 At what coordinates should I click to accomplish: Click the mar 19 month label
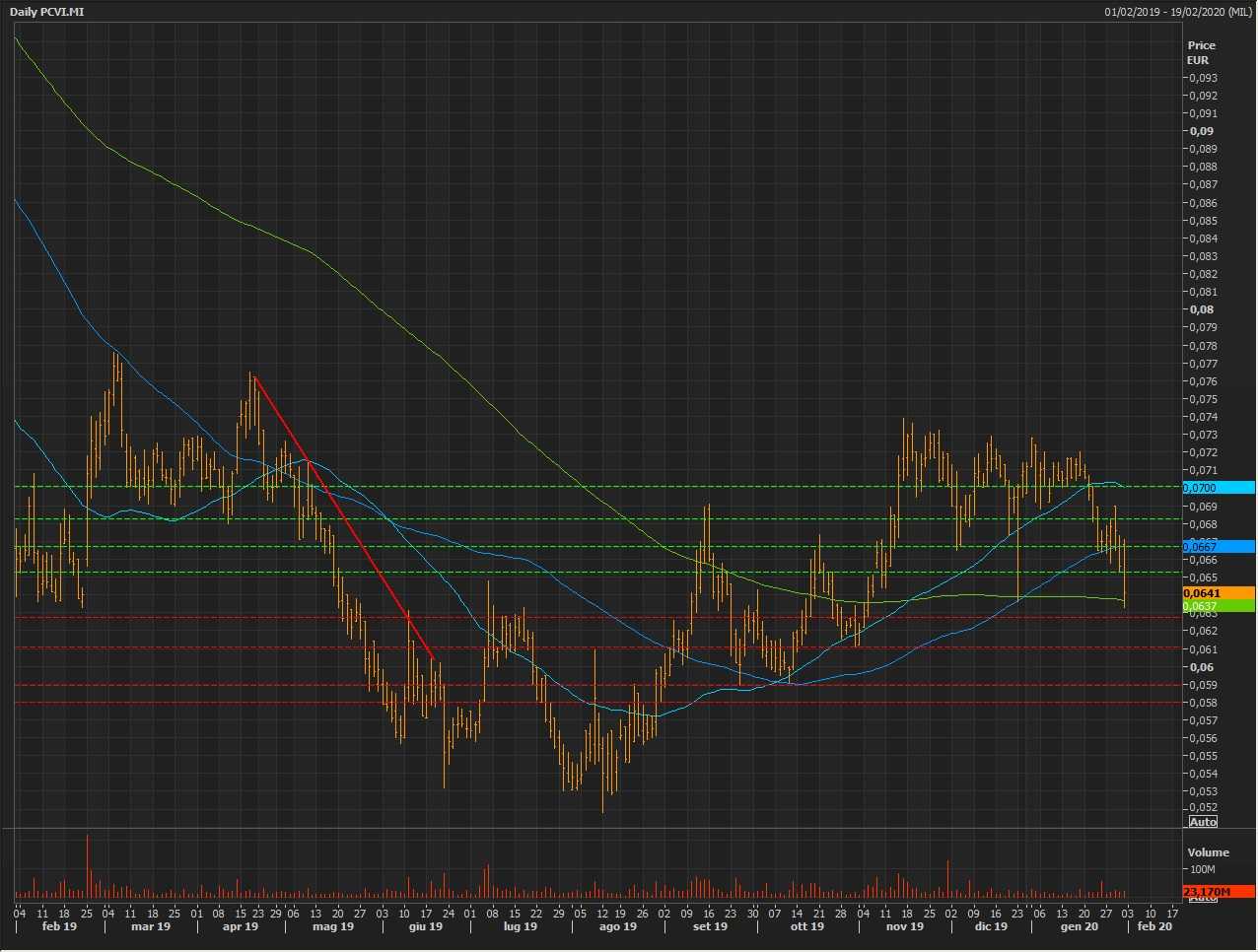[x=150, y=926]
